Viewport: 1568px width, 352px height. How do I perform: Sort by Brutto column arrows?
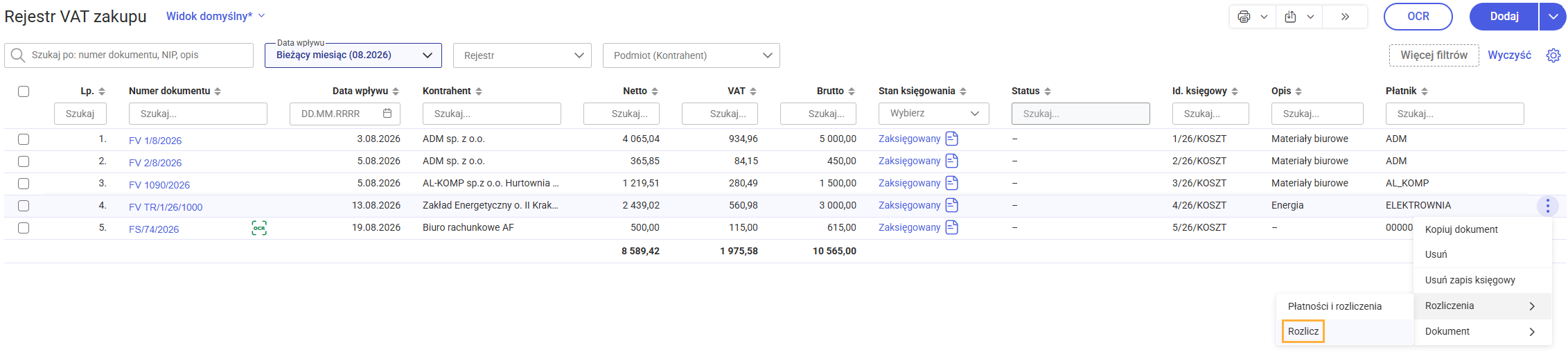click(852, 91)
